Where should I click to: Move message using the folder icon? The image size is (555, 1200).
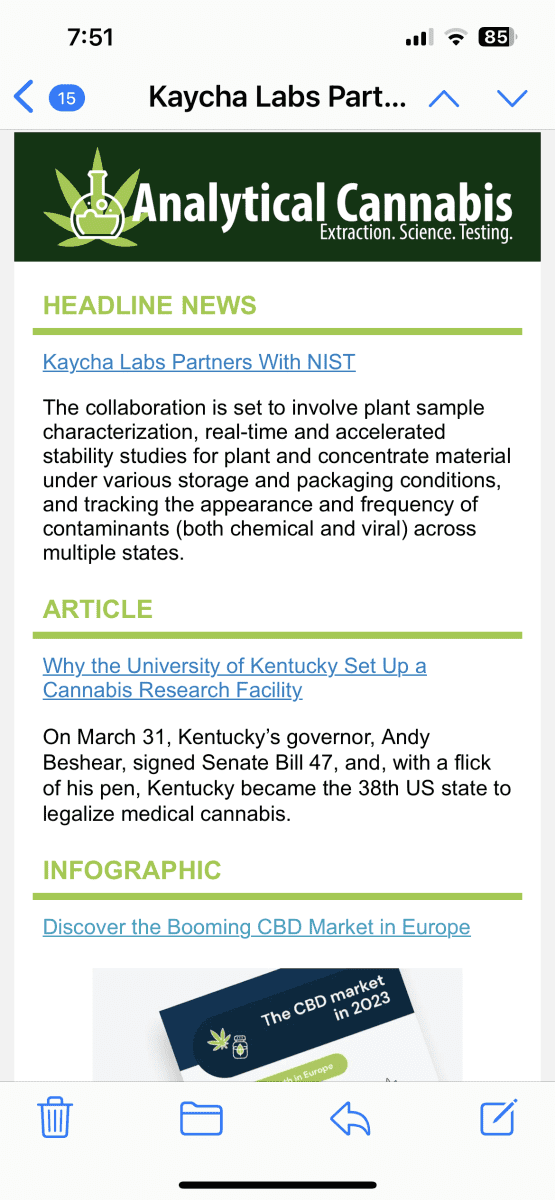point(201,1118)
